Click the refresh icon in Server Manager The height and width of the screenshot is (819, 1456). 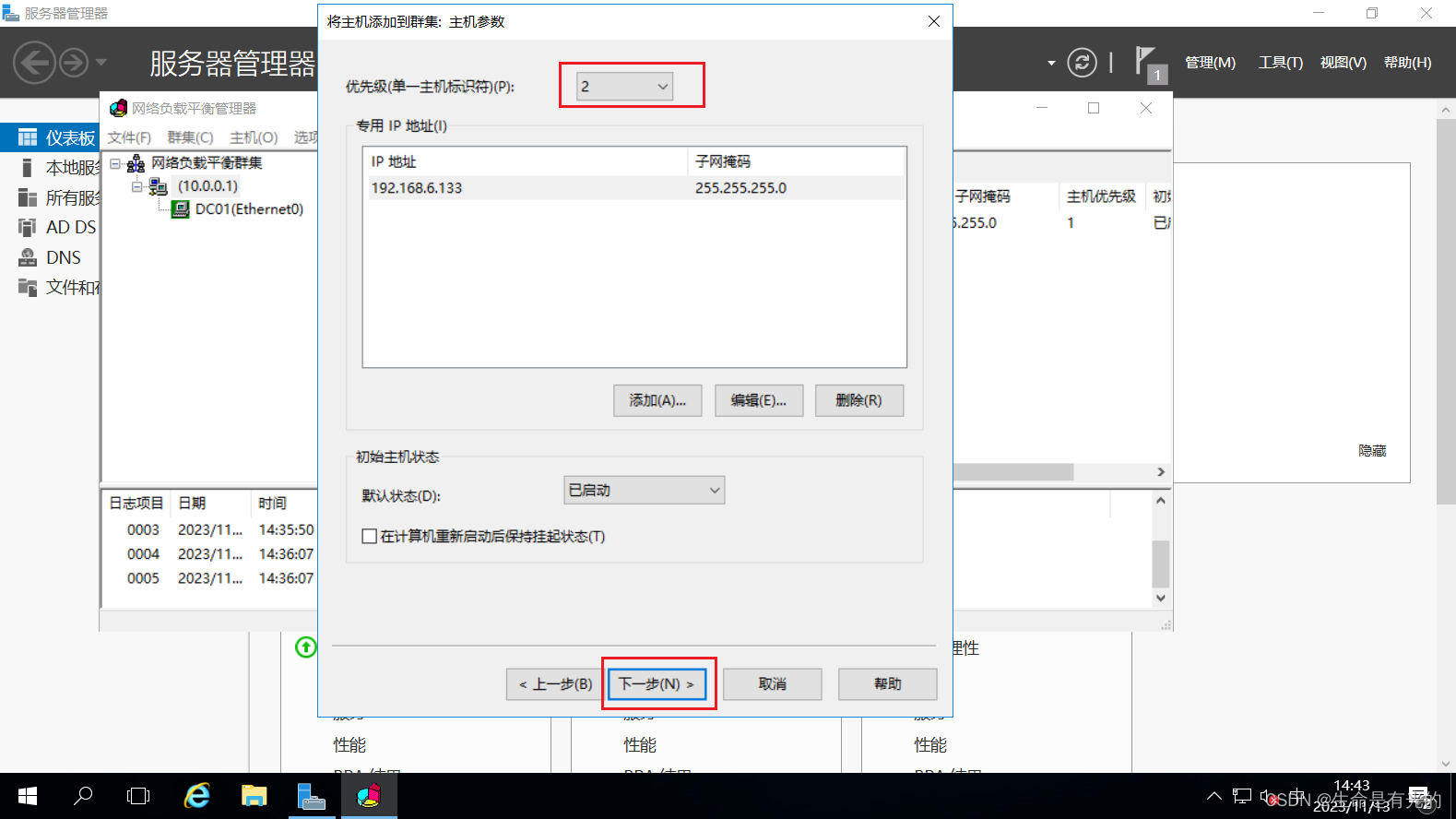[1082, 63]
